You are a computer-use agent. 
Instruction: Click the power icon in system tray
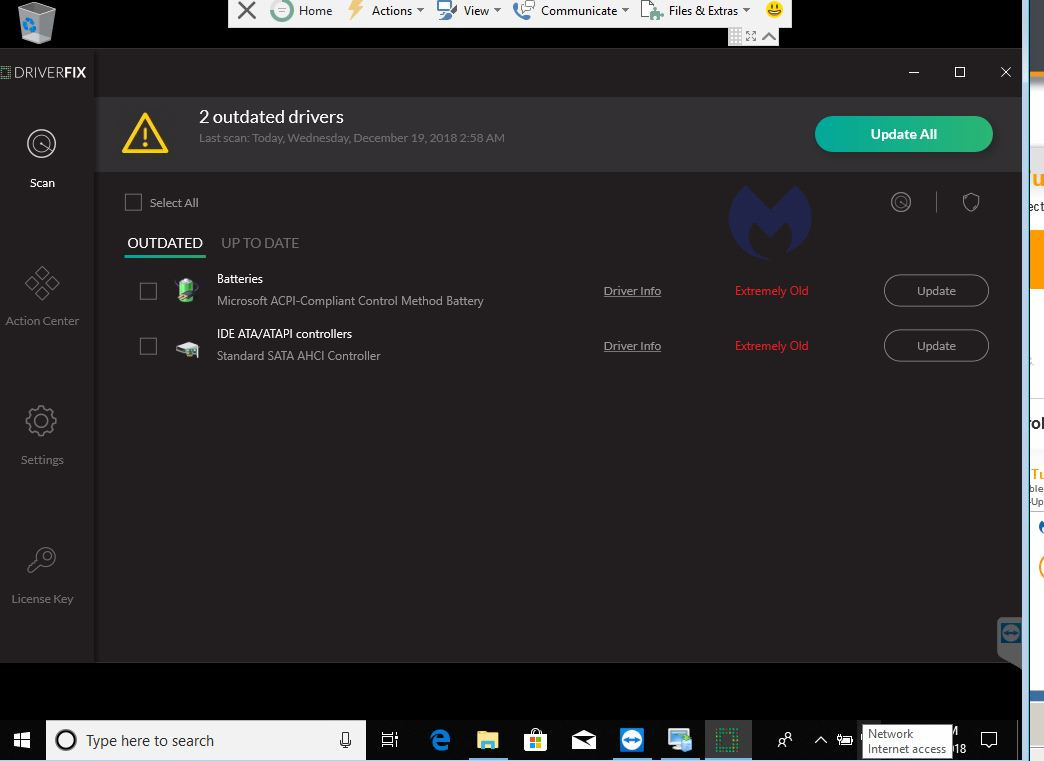[844, 740]
